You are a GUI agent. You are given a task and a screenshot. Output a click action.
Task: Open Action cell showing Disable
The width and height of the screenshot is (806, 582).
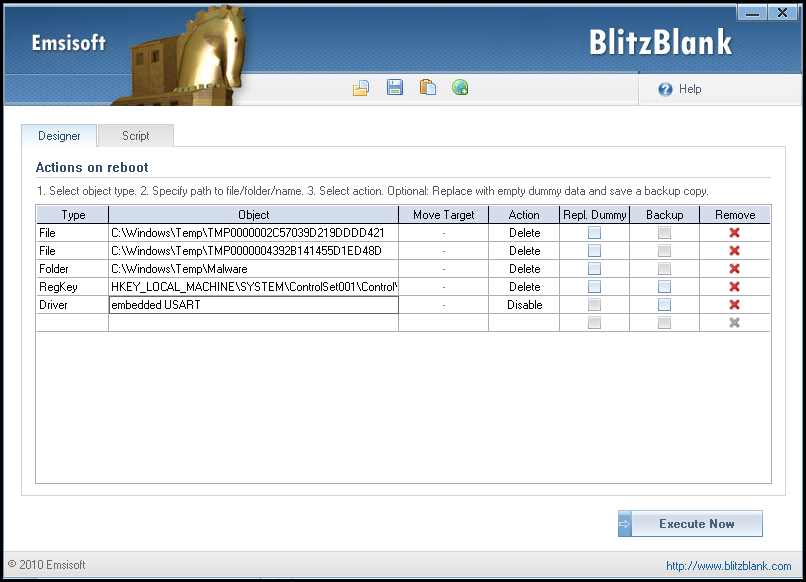coord(524,304)
